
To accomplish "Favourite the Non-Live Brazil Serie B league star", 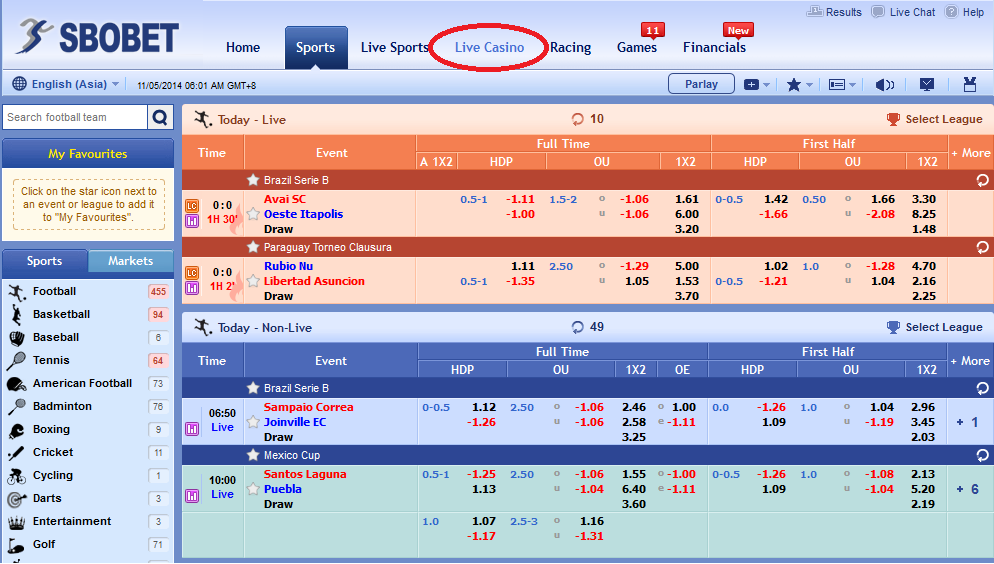I will click(x=253, y=388).
